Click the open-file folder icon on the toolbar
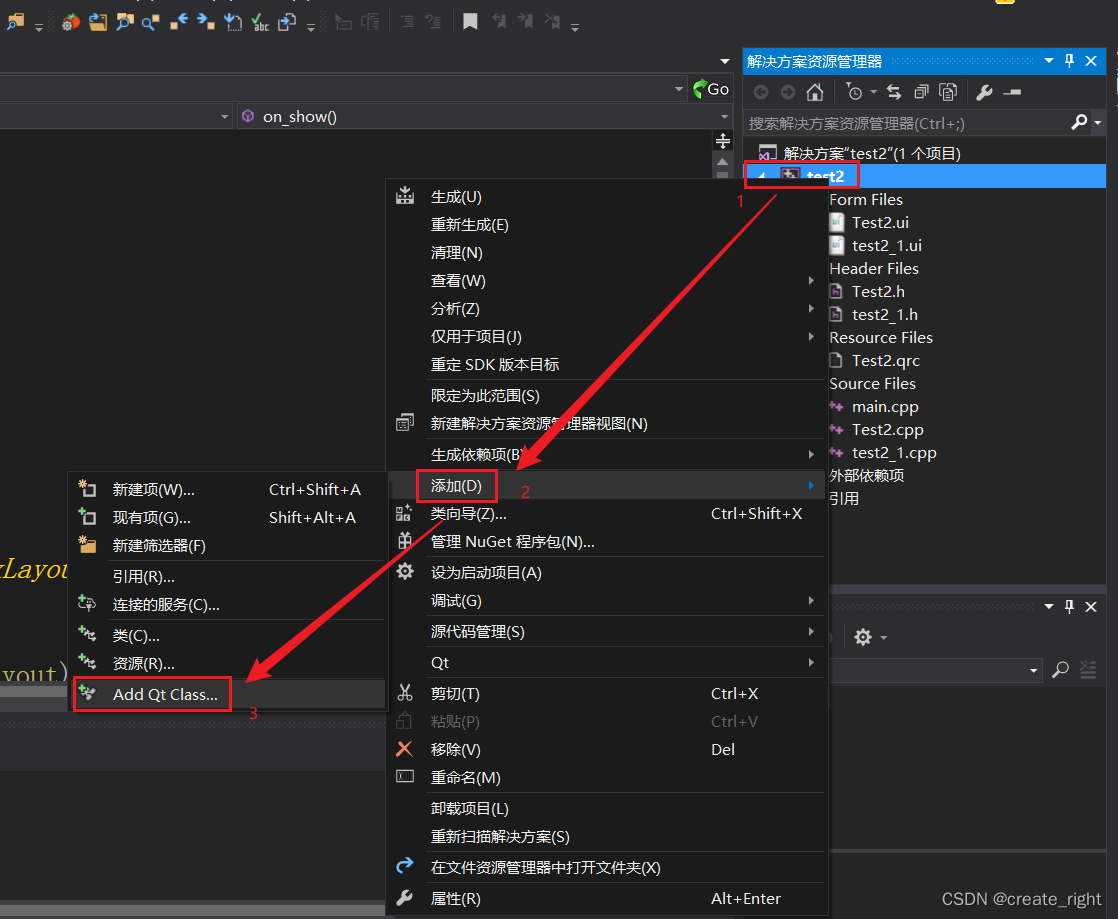Screen dimensions: 1118x919 click(x=97, y=21)
